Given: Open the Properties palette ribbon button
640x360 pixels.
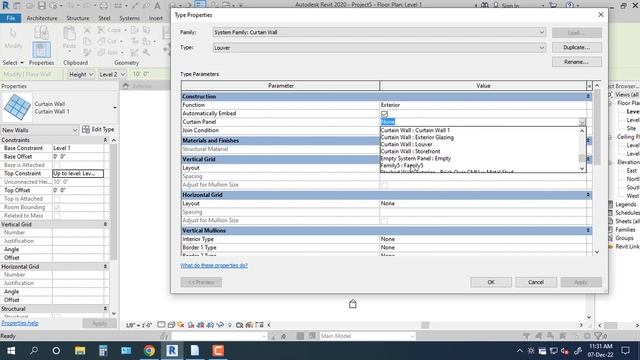Looking at the screenshot, I should tap(41, 50).
